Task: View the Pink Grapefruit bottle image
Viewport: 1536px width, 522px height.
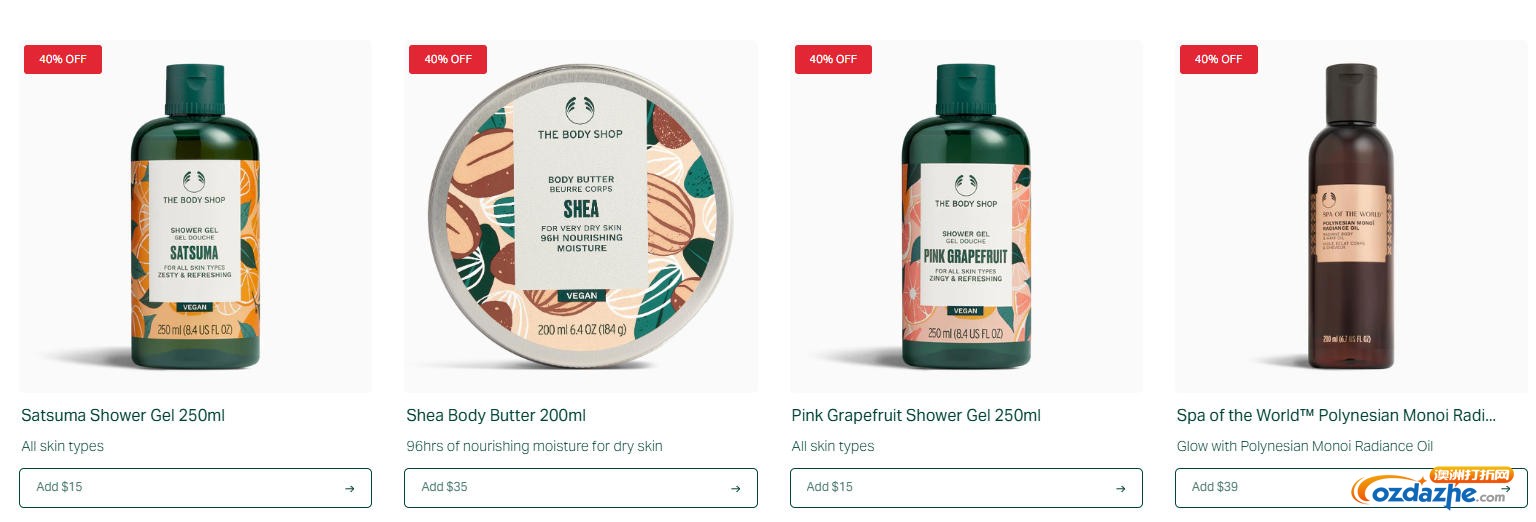Action: [x=966, y=216]
